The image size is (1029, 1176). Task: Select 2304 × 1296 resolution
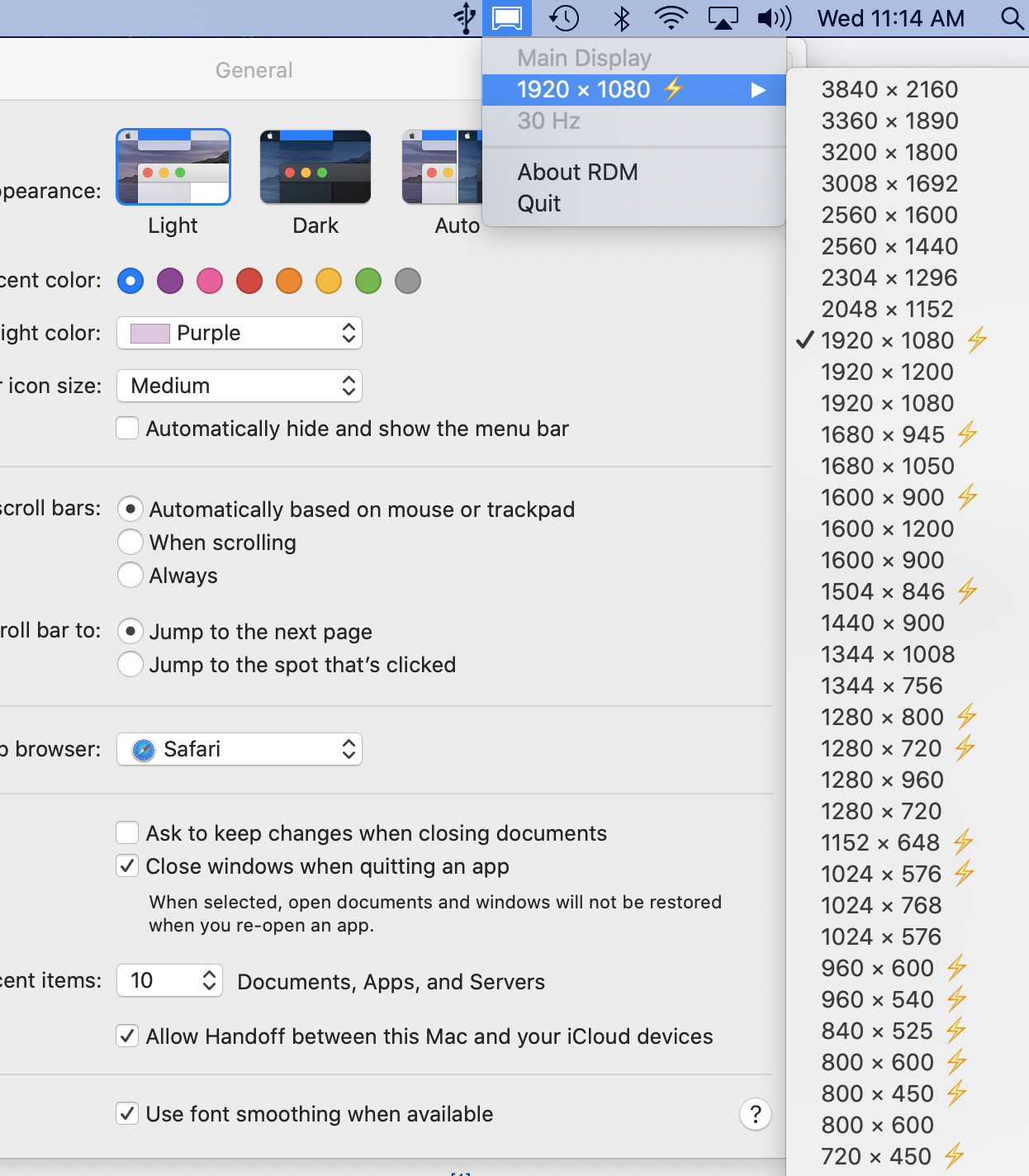tap(908, 277)
